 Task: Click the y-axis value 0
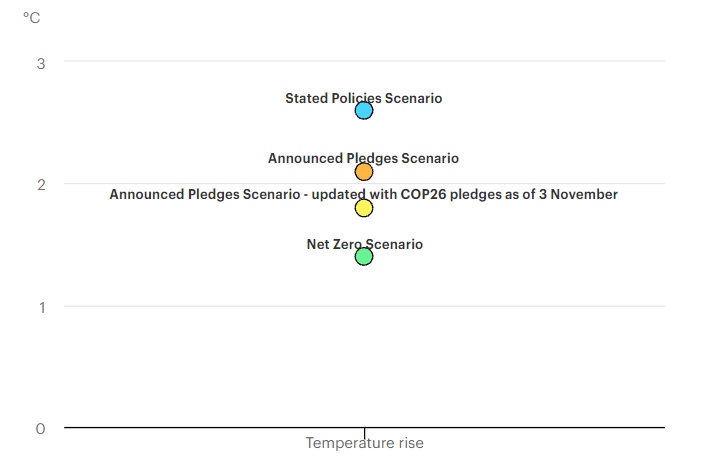41,429
